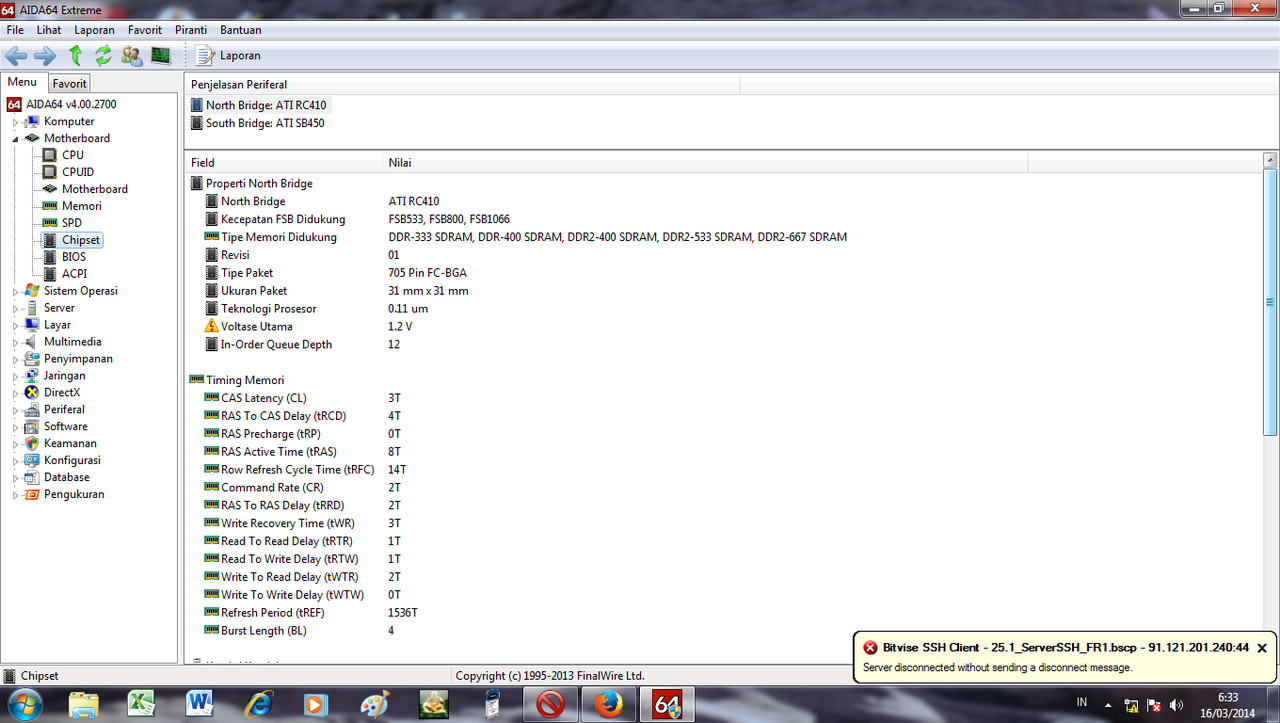This screenshot has height=723, width=1280.
Task: Collapse the Motherboard tree node
Action: (x=15, y=139)
